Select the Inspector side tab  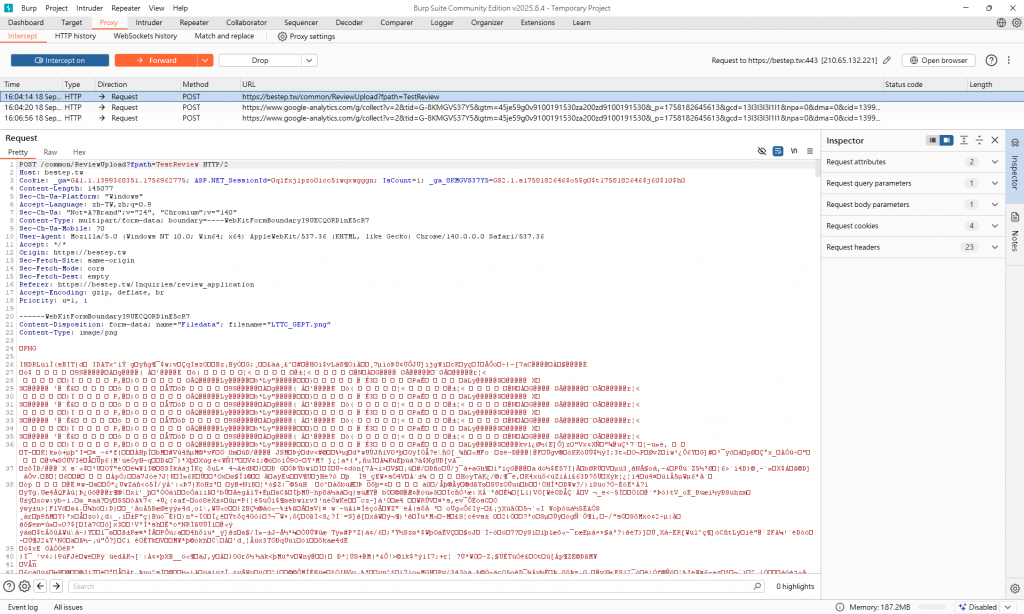(1014, 165)
